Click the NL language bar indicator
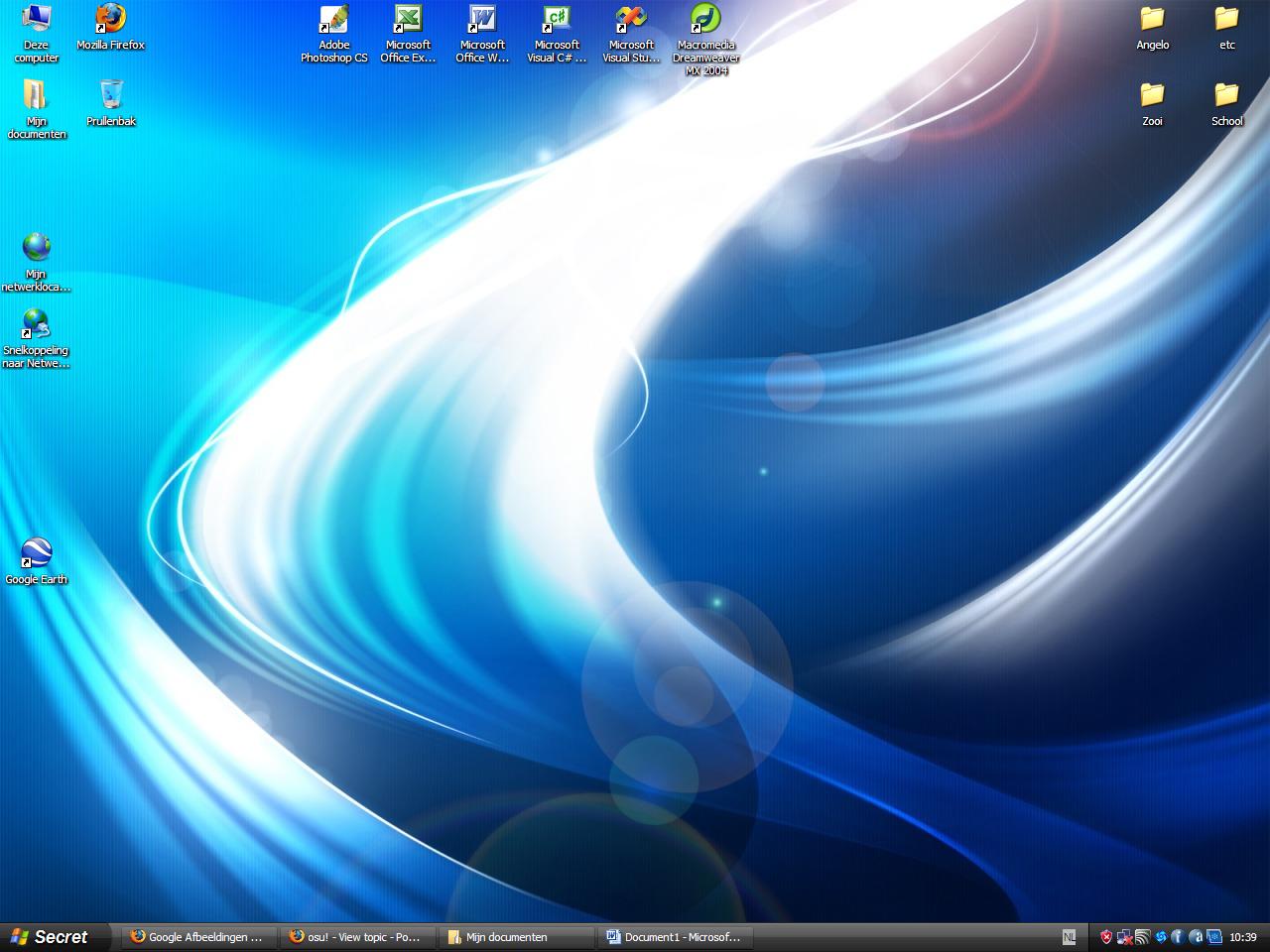The image size is (1270, 952). coord(1069,937)
